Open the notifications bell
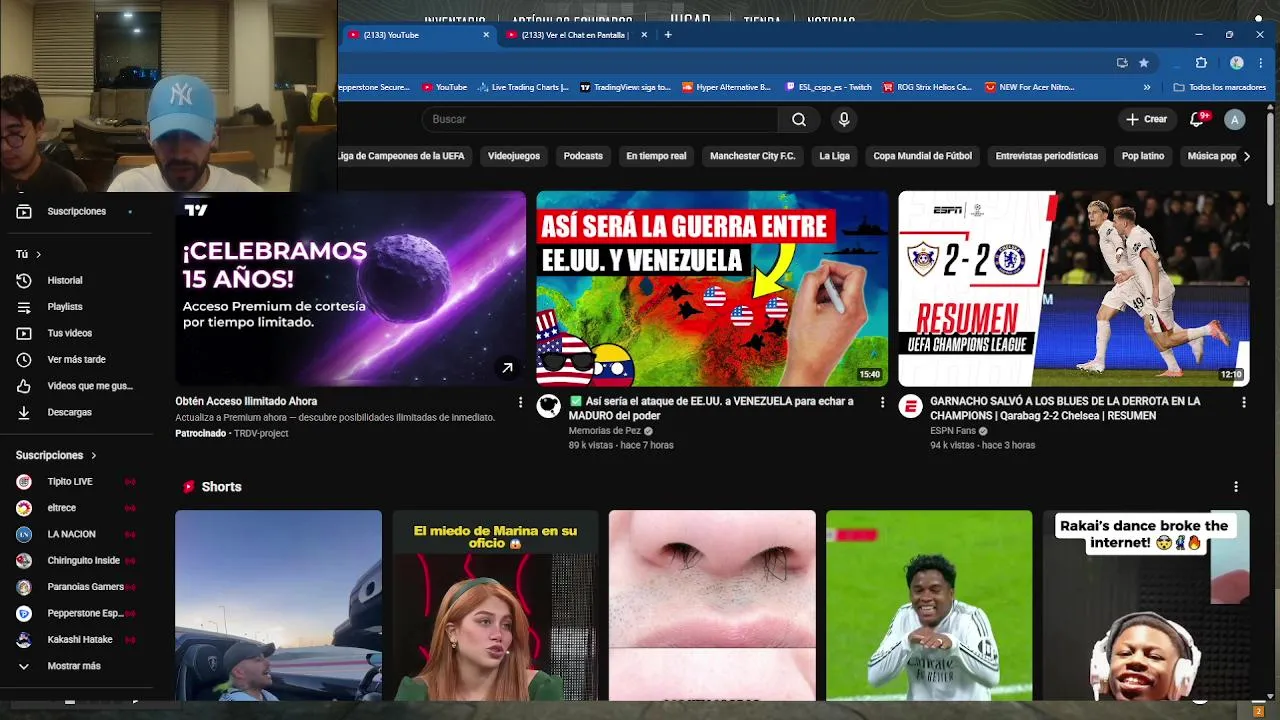This screenshot has height=720, width=1280. pos(1197,119)
